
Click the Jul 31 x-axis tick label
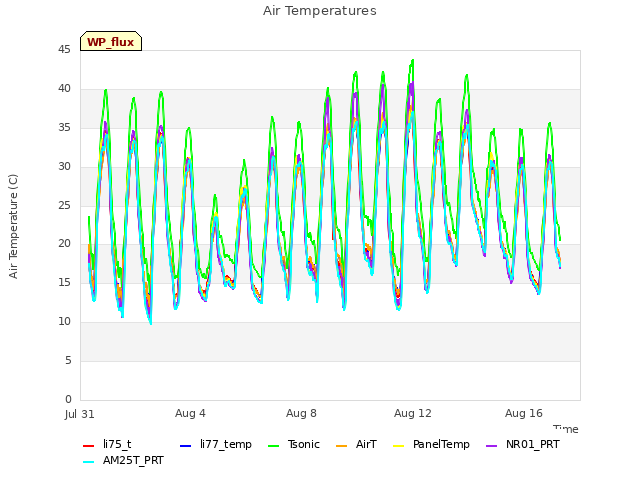pos(80,414)
